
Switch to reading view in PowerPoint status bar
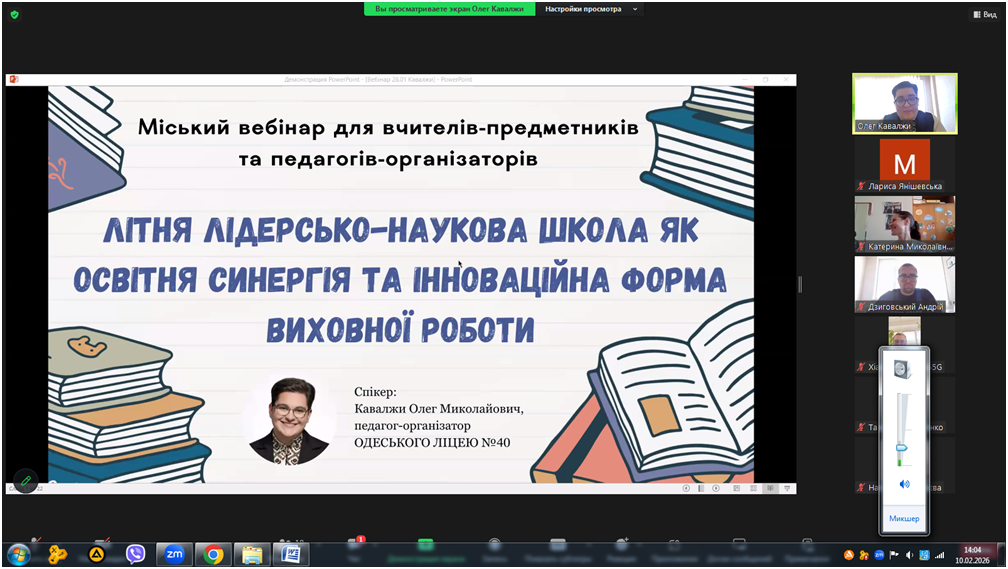(x=770, y=489)
